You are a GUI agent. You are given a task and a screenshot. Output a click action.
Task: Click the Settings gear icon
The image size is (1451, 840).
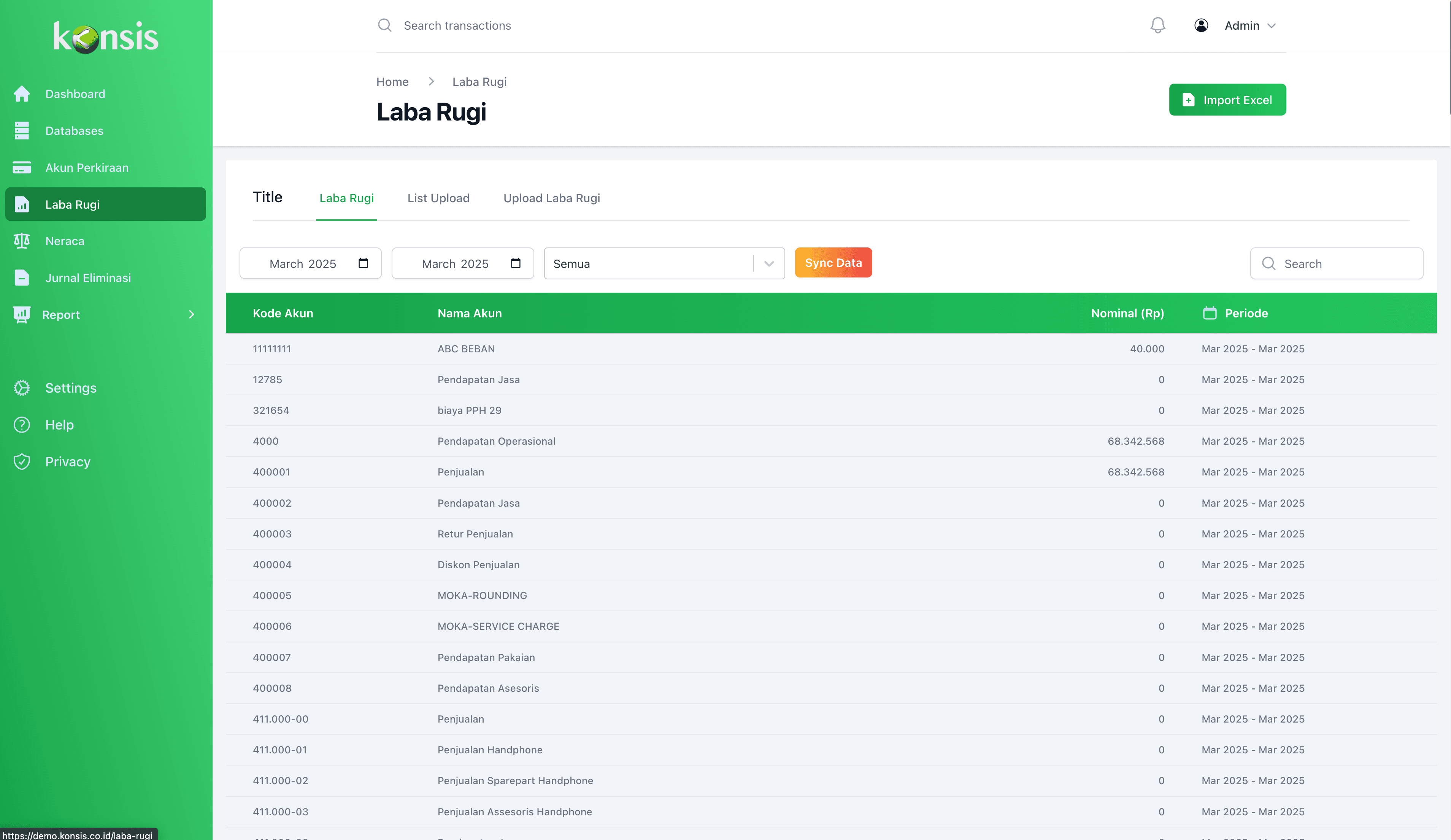(22, 387)
